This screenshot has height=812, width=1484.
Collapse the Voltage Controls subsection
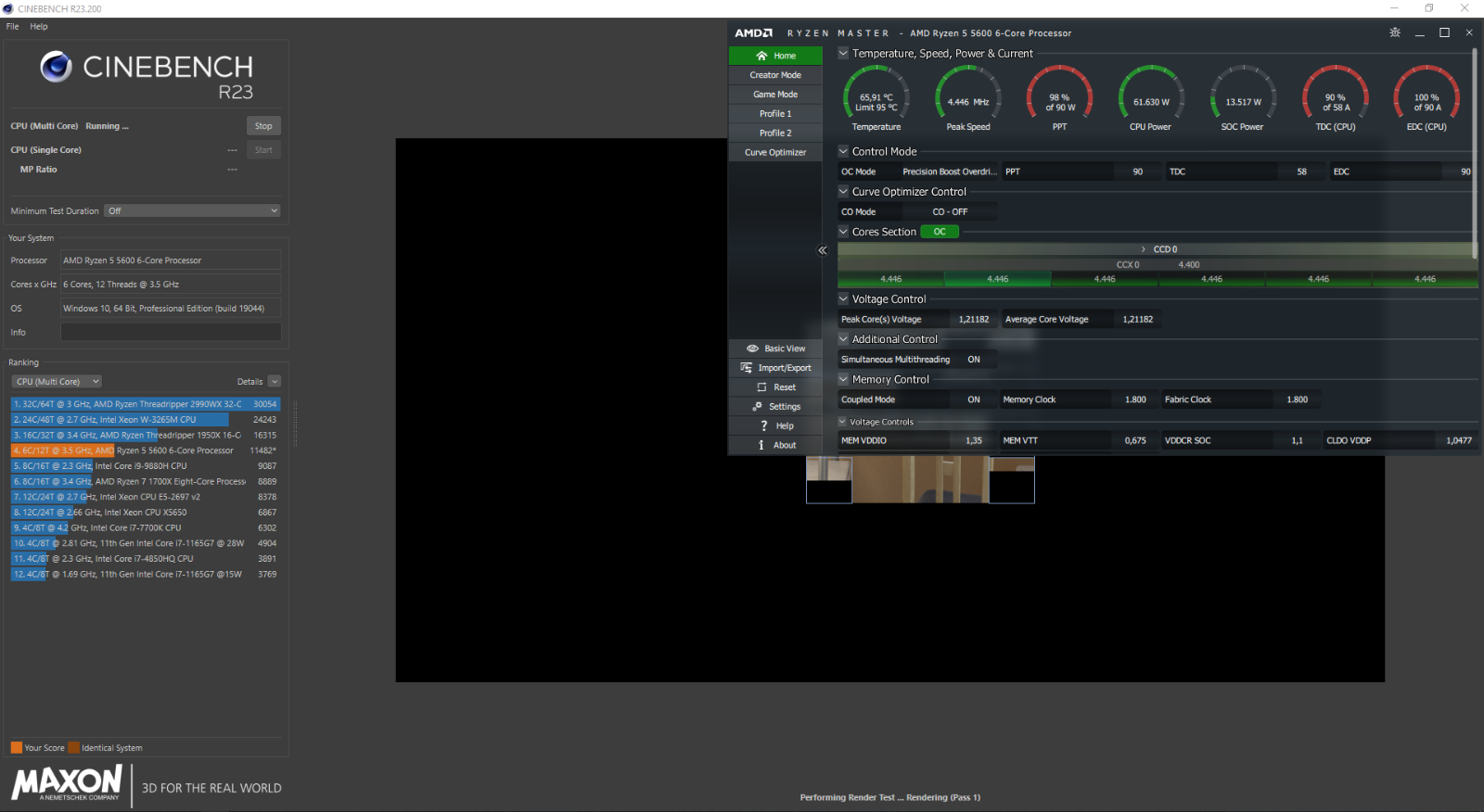coord(843,422)
